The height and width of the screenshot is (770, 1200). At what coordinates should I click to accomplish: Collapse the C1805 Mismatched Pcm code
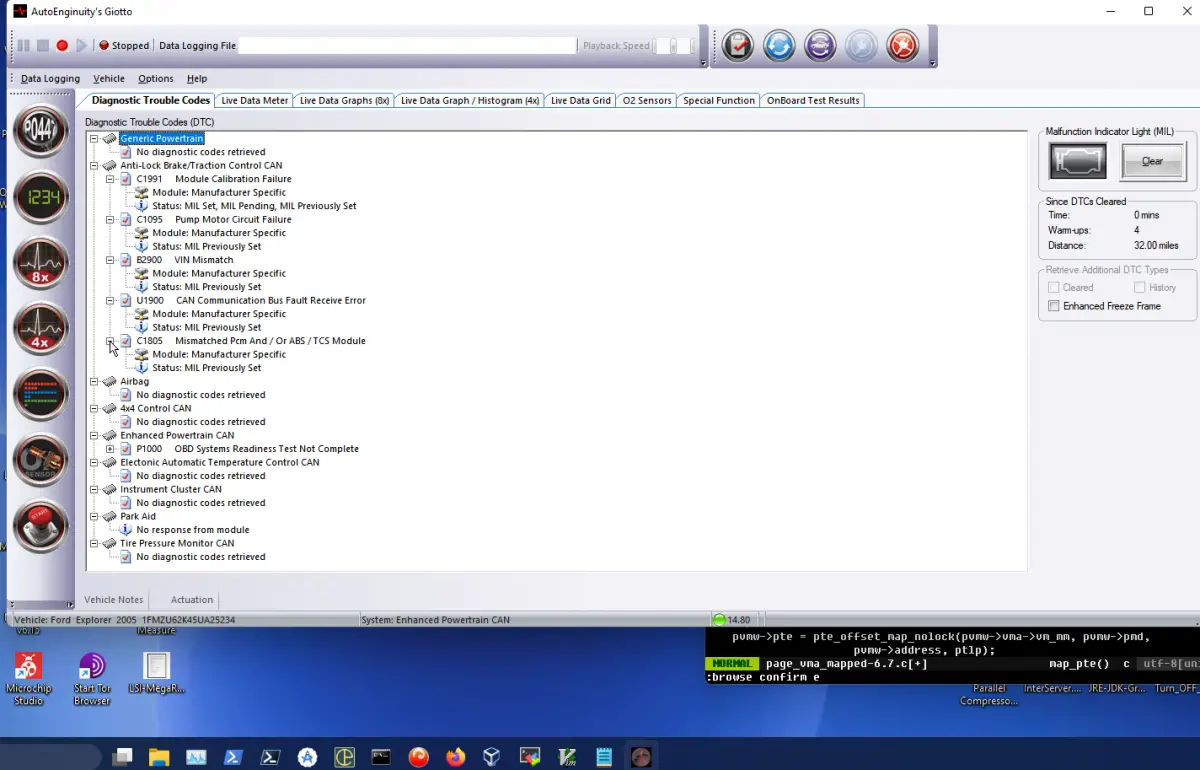[110, 341]
